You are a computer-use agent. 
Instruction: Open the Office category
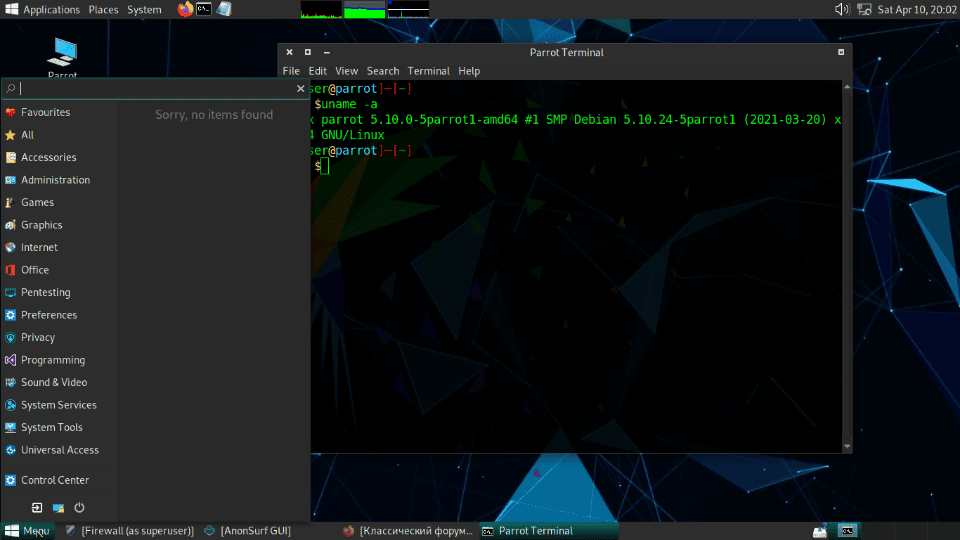pyautogui.click(x=59, y=270)
